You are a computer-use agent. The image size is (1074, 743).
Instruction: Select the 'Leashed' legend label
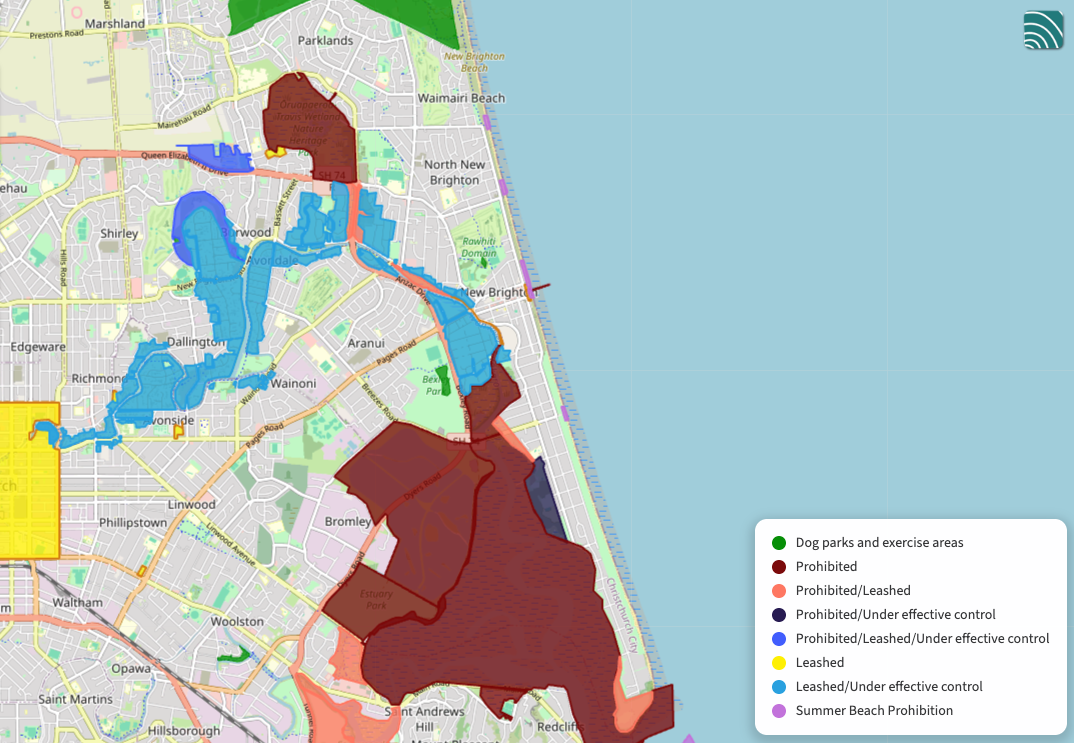pyautogui.click(x=819, y=662)
